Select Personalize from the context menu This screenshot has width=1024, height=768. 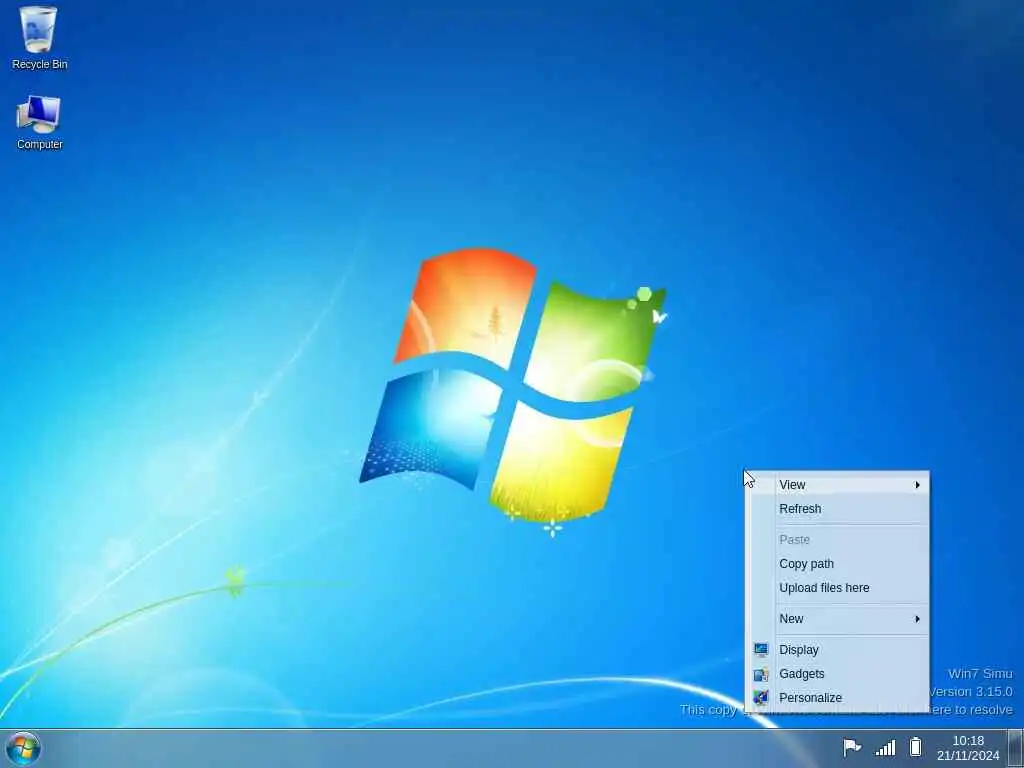(837, 697)
